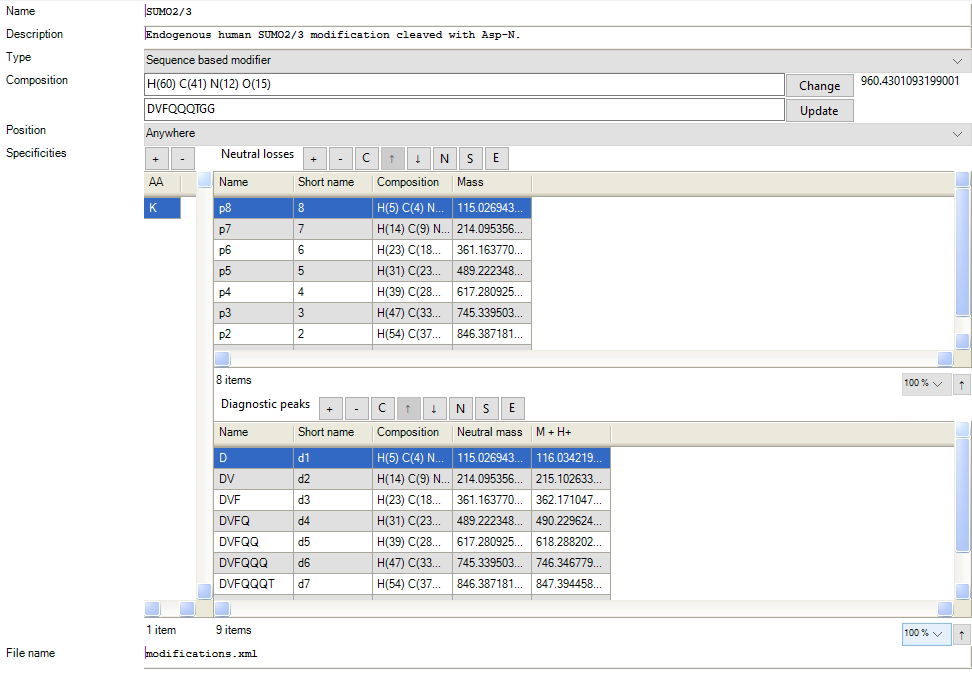Click the add button in Neutral losses toolbar
Screen dimensions: 972x678
[x=313, y=158]
